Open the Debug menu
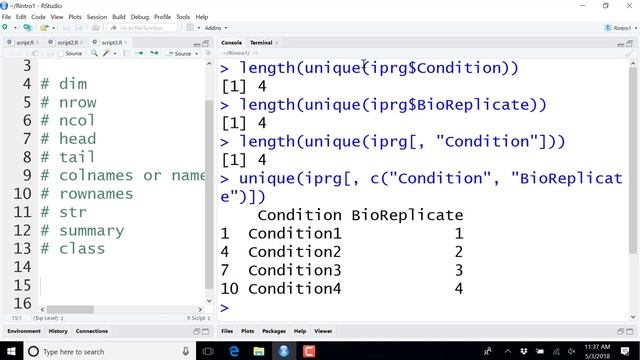The image size is (640, 360). click(x=140, y=17)
